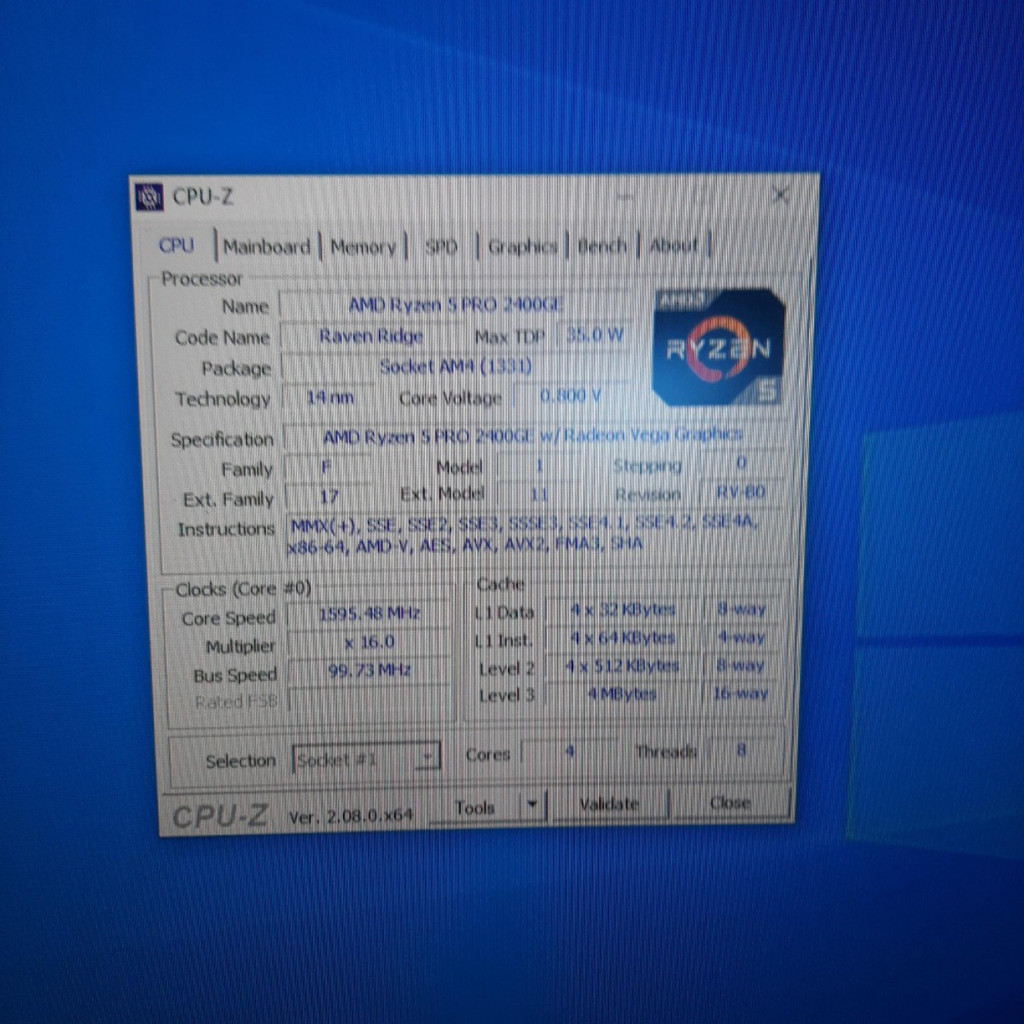The width and height of the screenshot is (1024, 1024).
Task: Click the Threads count value 8
Action: (x=741, y=750)
